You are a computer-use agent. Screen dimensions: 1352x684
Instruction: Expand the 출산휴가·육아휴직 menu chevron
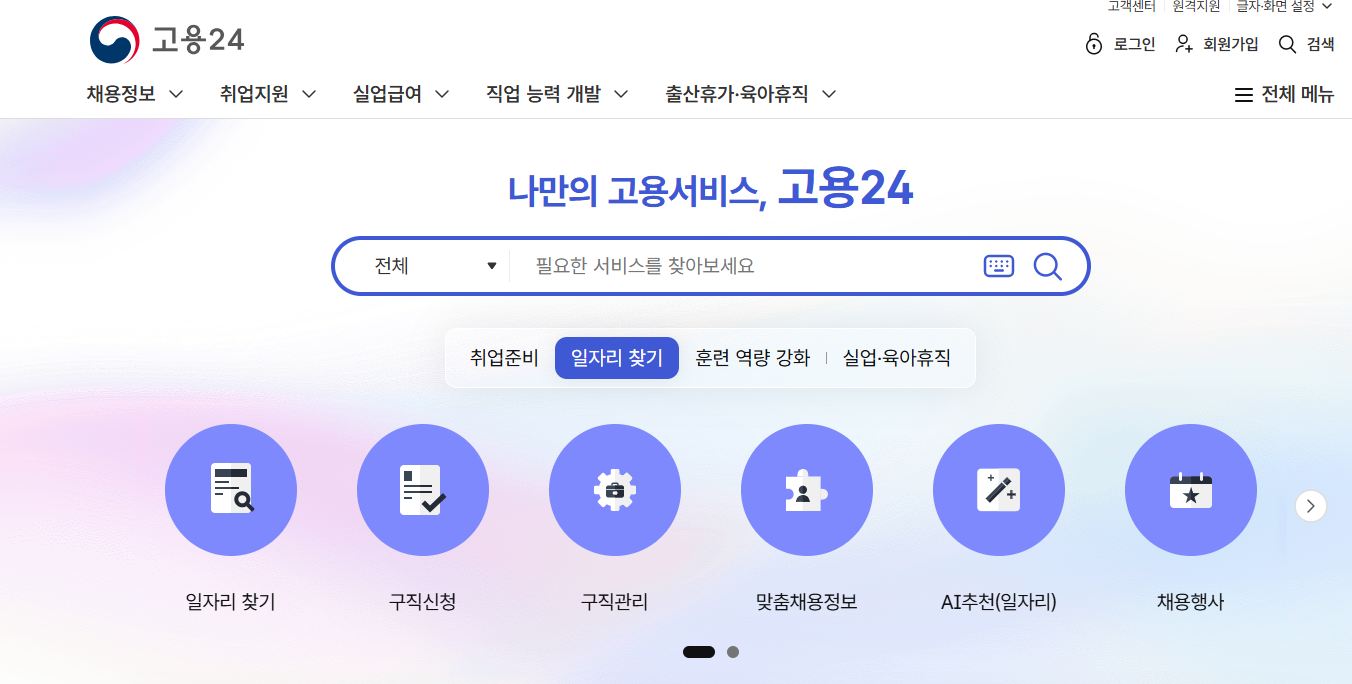(829, 95)
